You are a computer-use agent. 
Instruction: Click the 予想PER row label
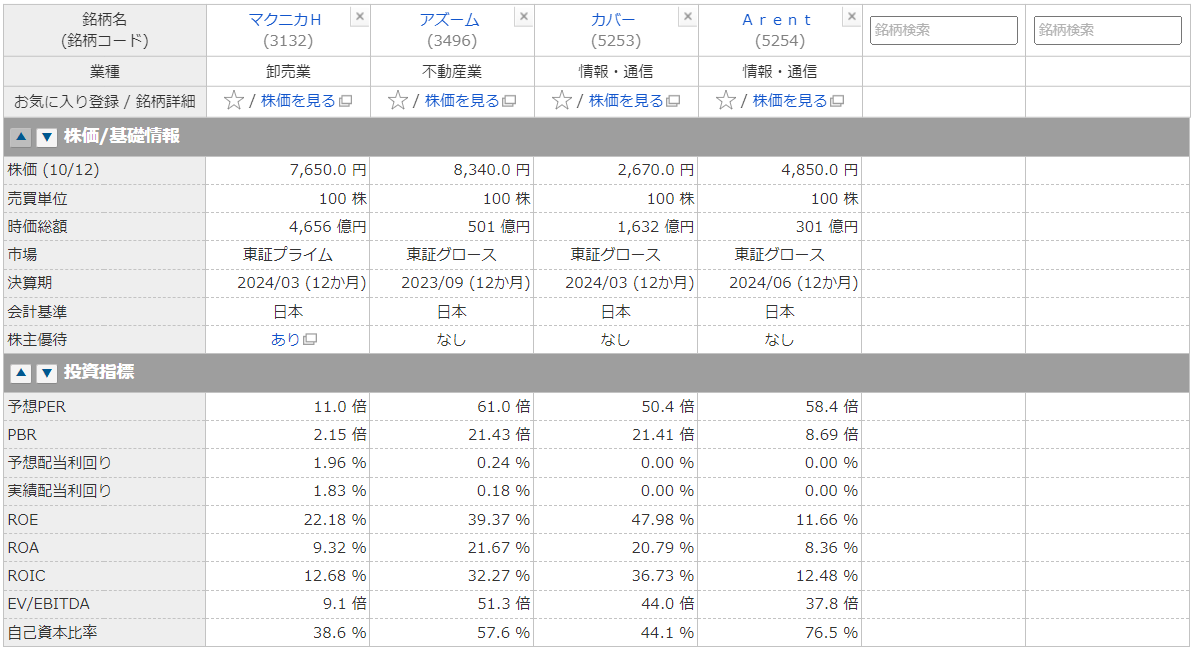click(37, 407)
